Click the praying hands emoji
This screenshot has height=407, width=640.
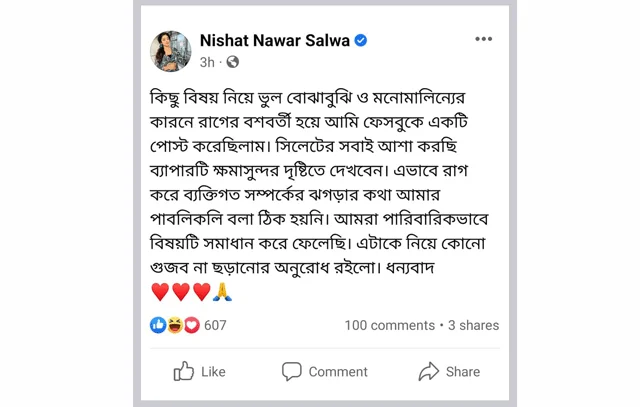tap(223, 292)
